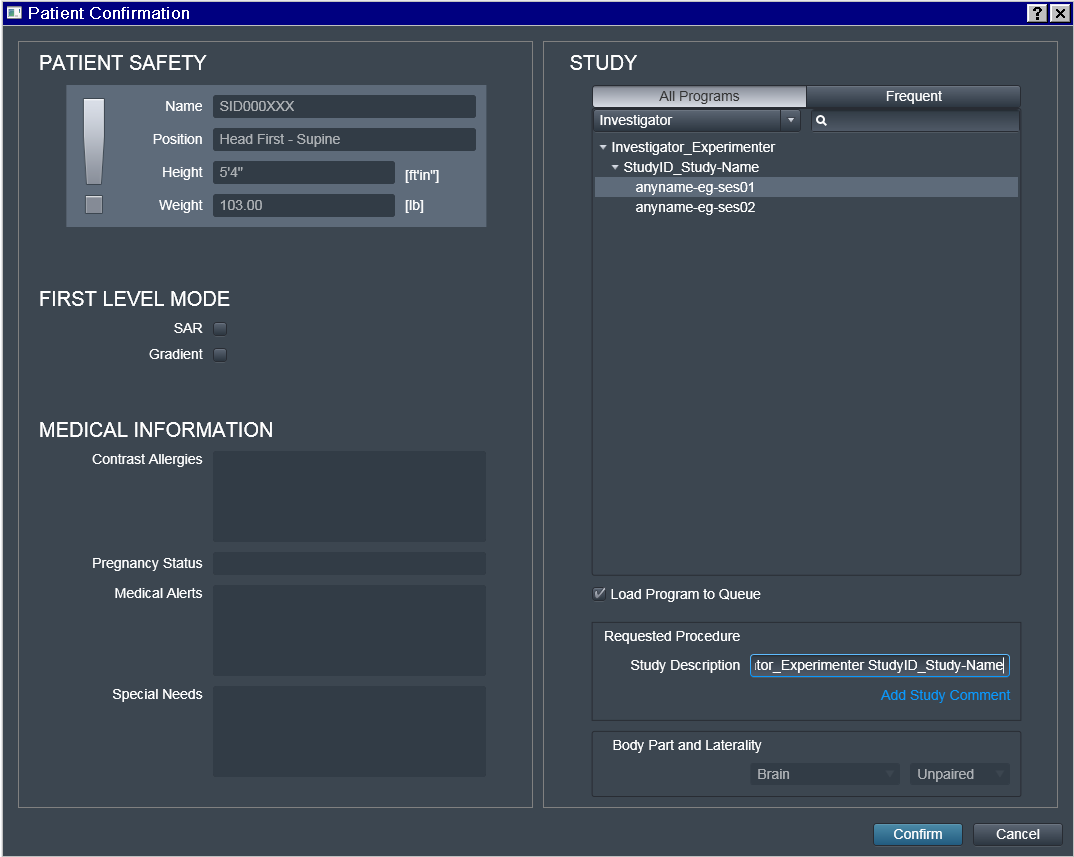Screen dimensions: 1074x857
Task: Switch to the All Programs tab
Action: pyautogui.click(x=699, y=97)
